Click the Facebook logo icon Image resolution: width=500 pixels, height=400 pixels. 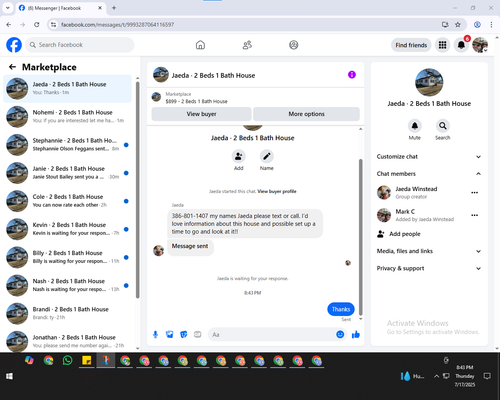pos(14,45)
